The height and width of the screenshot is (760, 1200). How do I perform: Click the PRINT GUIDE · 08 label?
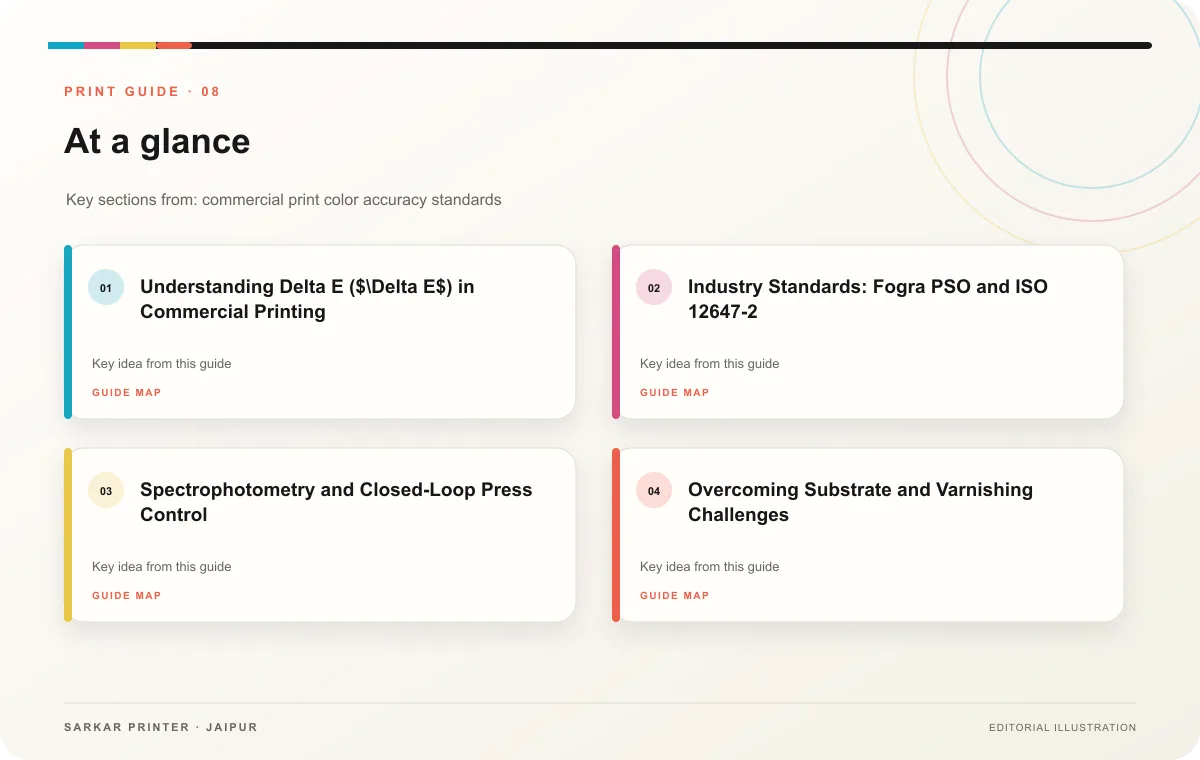tap(142, 92)
